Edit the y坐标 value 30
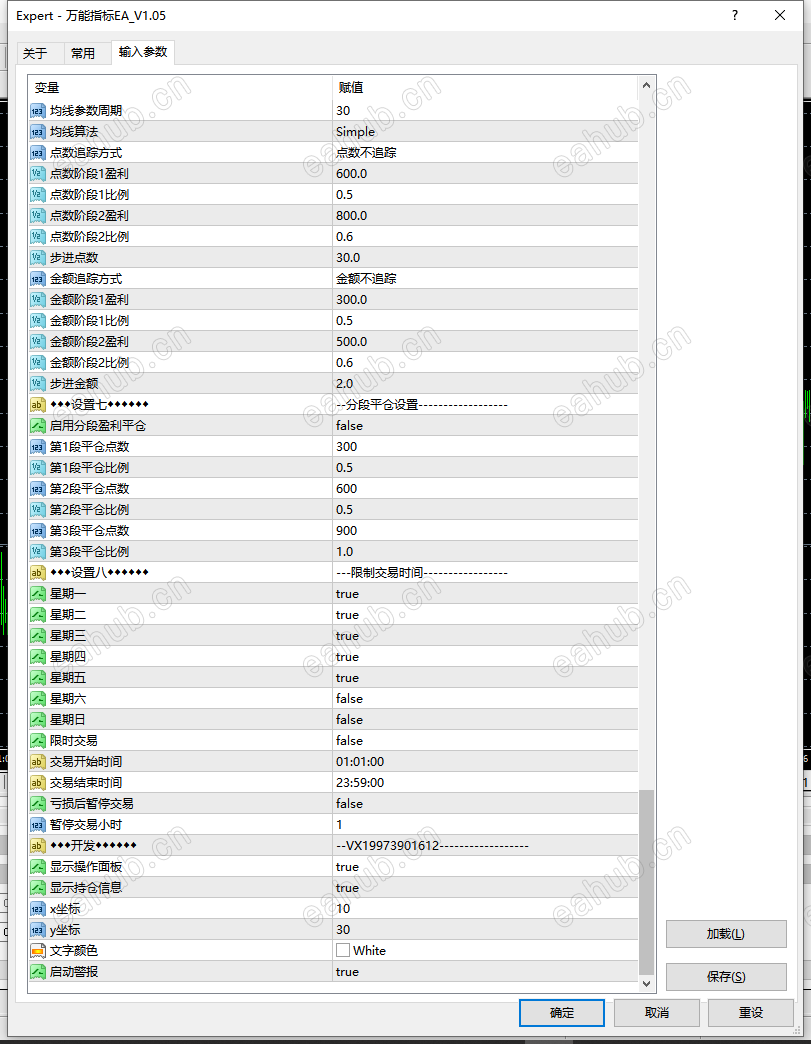The height and width of the screenshot is (1044, 811). click(x=485, y=929)
